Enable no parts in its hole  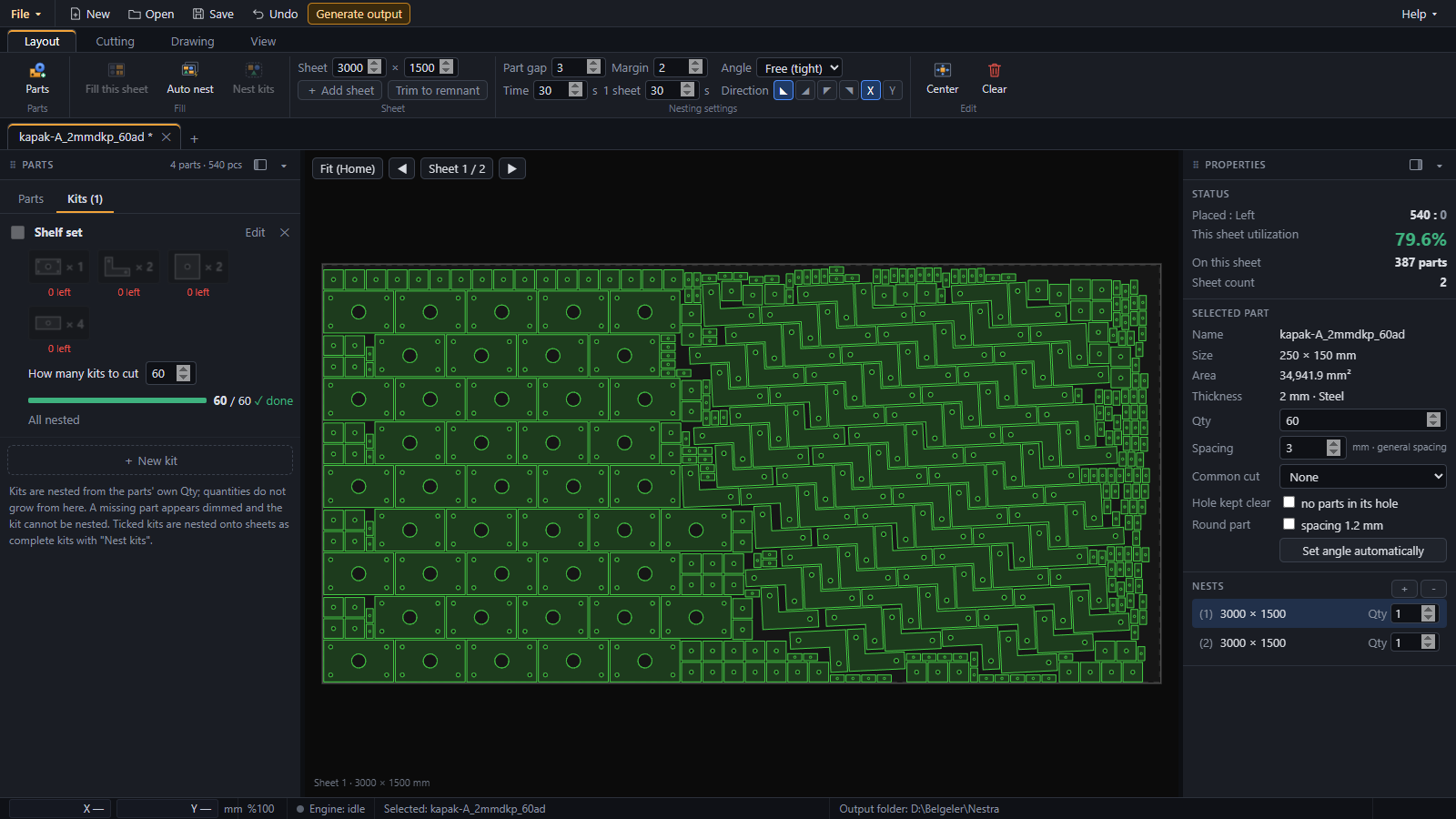1289,502
